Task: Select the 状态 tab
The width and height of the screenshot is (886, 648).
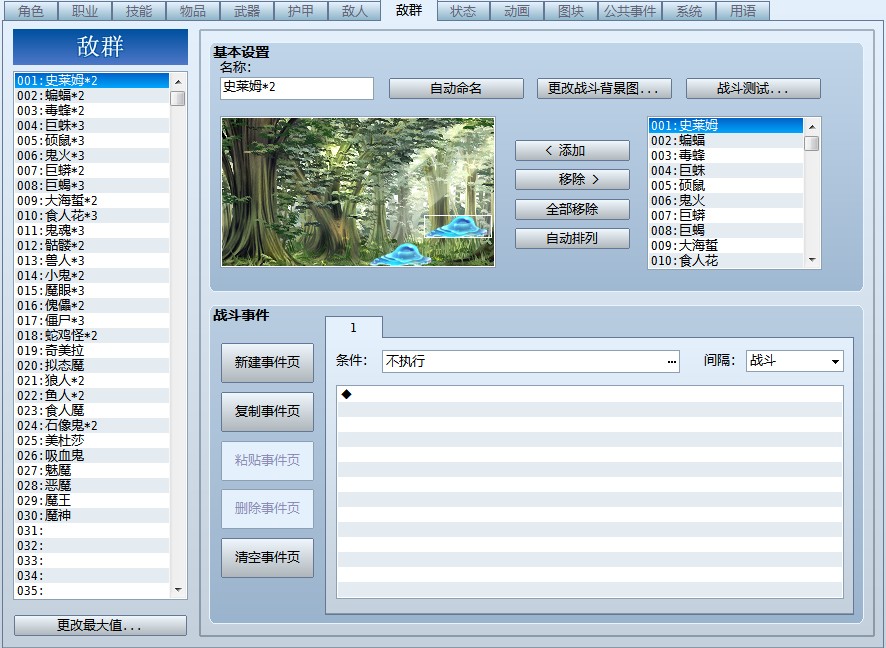Action: [x=463, y=11]
